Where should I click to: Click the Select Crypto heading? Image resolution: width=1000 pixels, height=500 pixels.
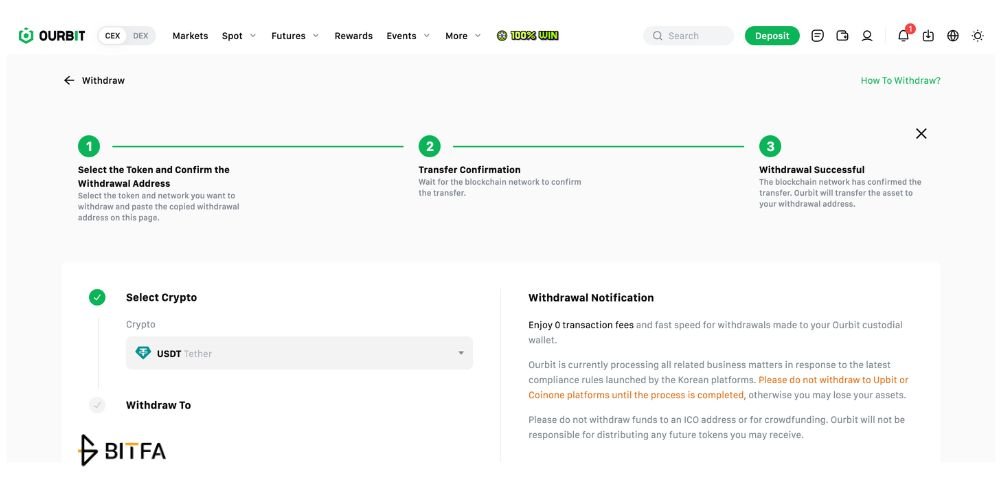click(x=161, y=297)
